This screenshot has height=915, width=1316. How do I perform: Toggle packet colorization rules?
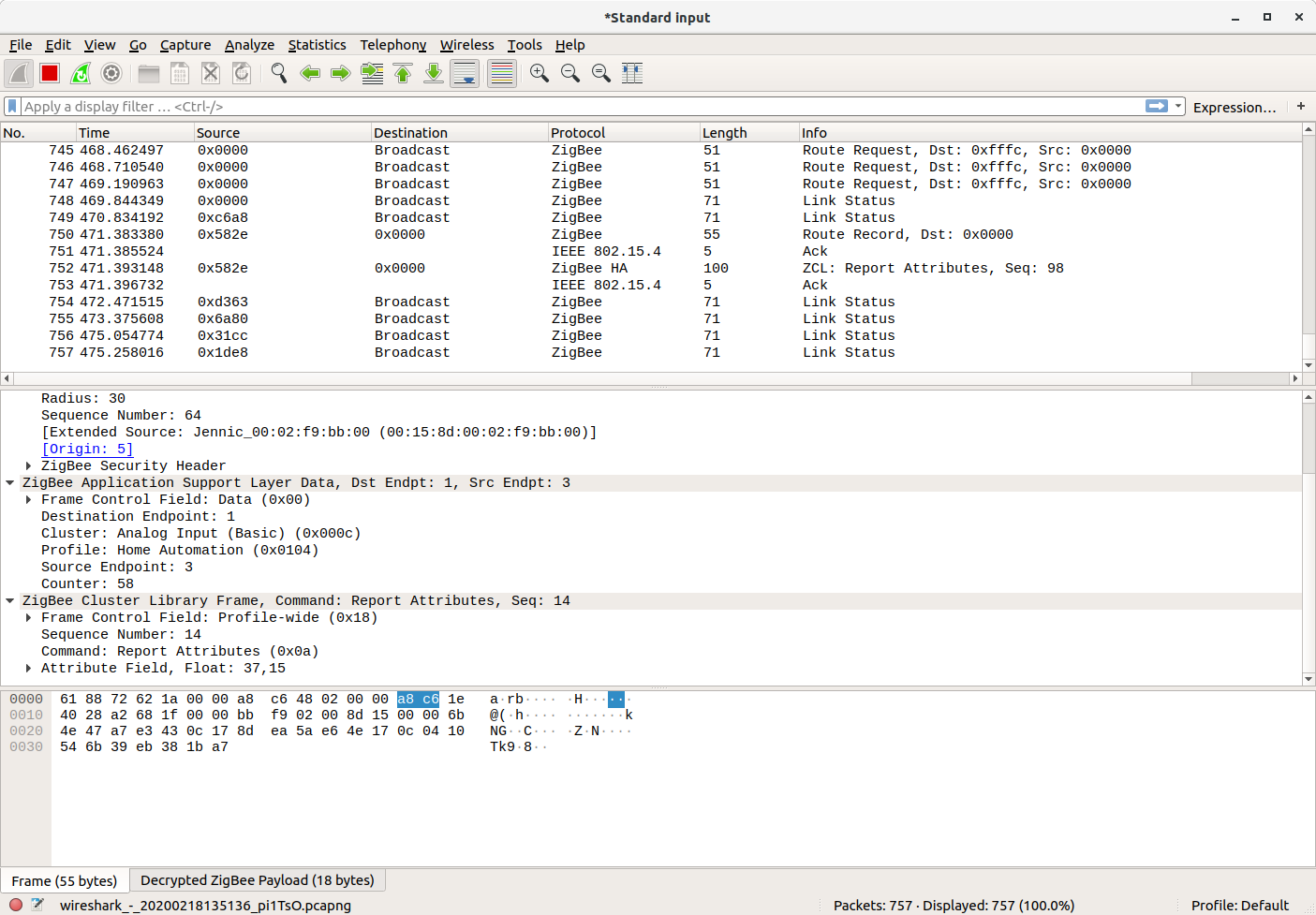(x=502, y=73)
